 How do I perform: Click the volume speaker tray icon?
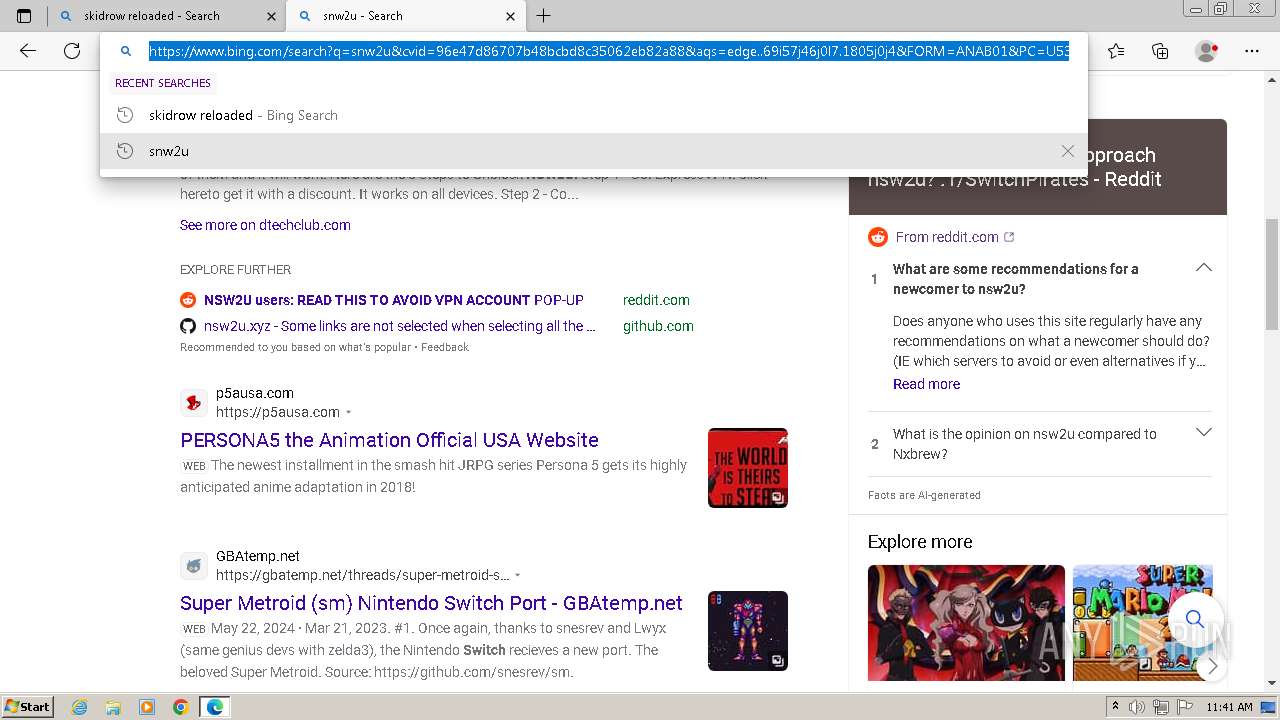[1138, 707]
